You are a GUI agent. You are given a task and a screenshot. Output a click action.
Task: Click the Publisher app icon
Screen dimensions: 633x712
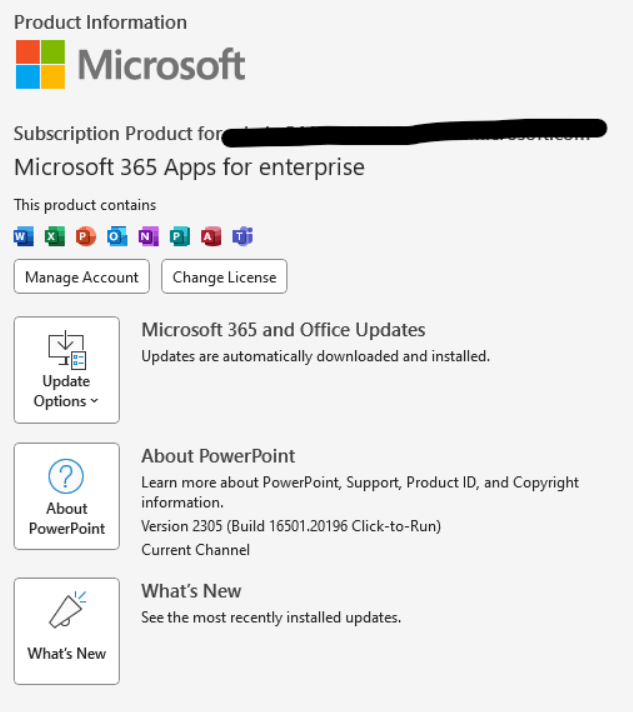(180, 237)
